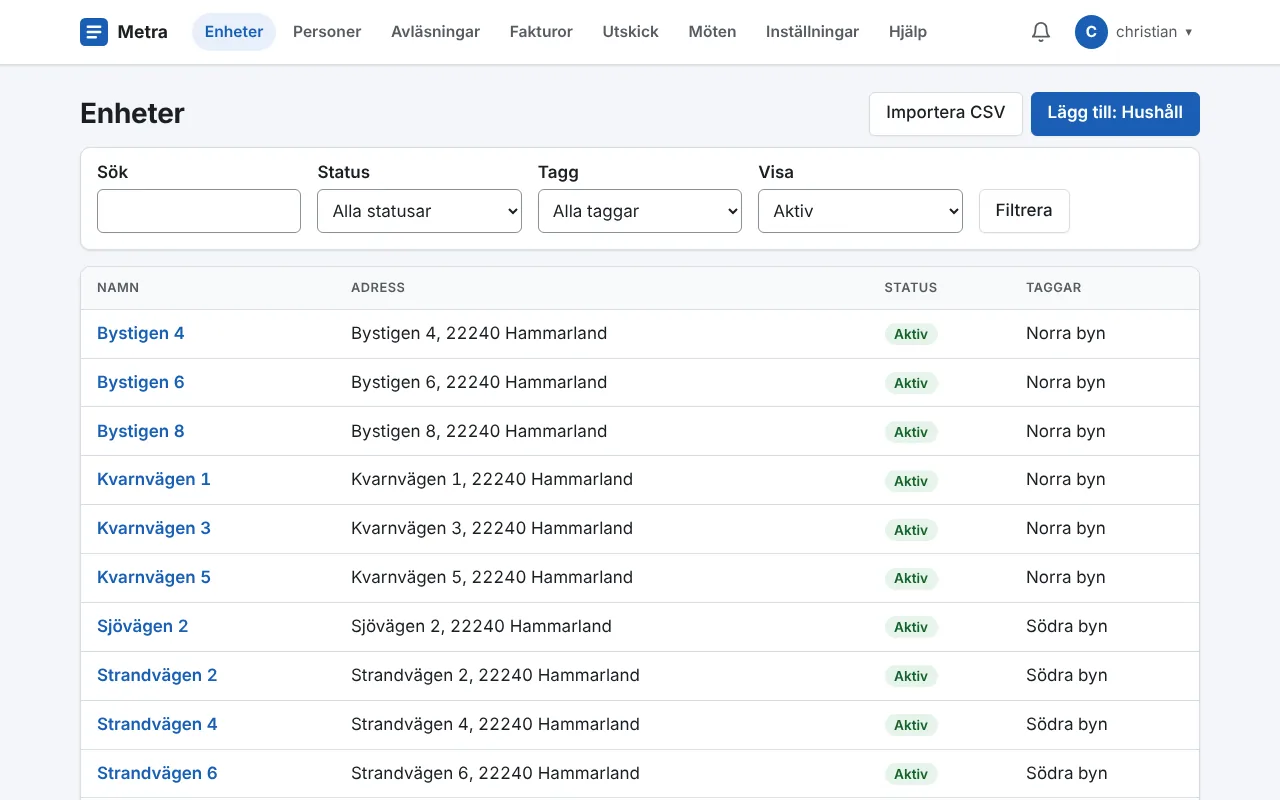Click Lägg till: Hushåll button
This screenshot has width=1280, height=800.
click(1115, 113)
